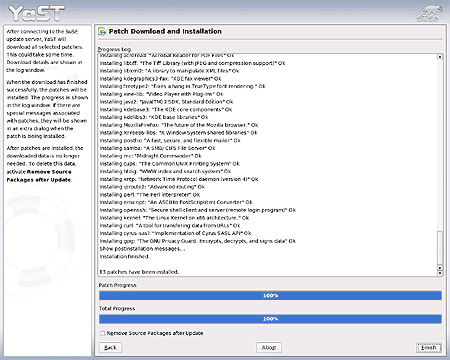
Task: Select the 'Installing iproute2' log line
Action: (x=152, y=187)
